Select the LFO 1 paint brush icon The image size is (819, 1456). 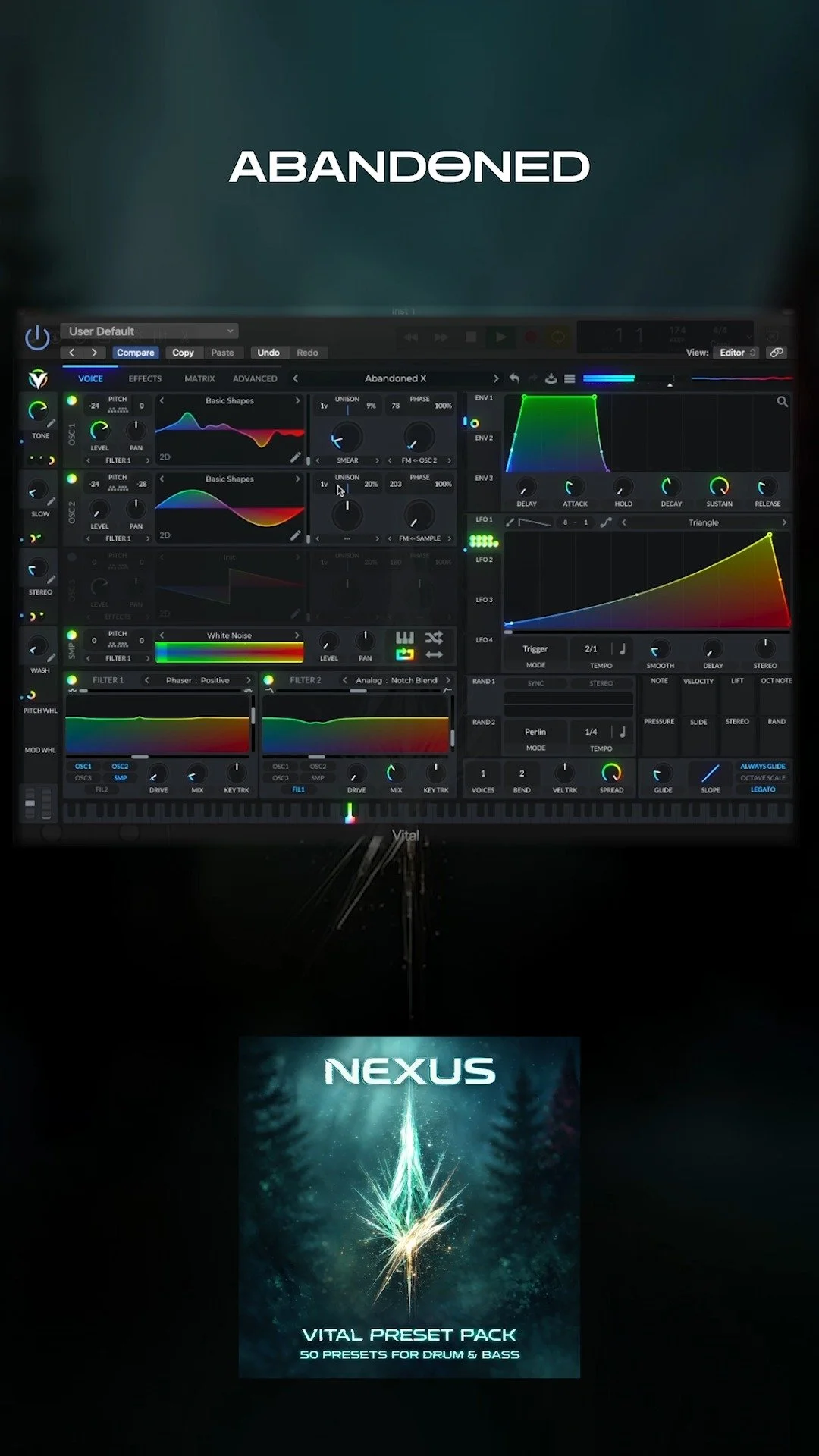pyautogui.click(x=510, y=522)
